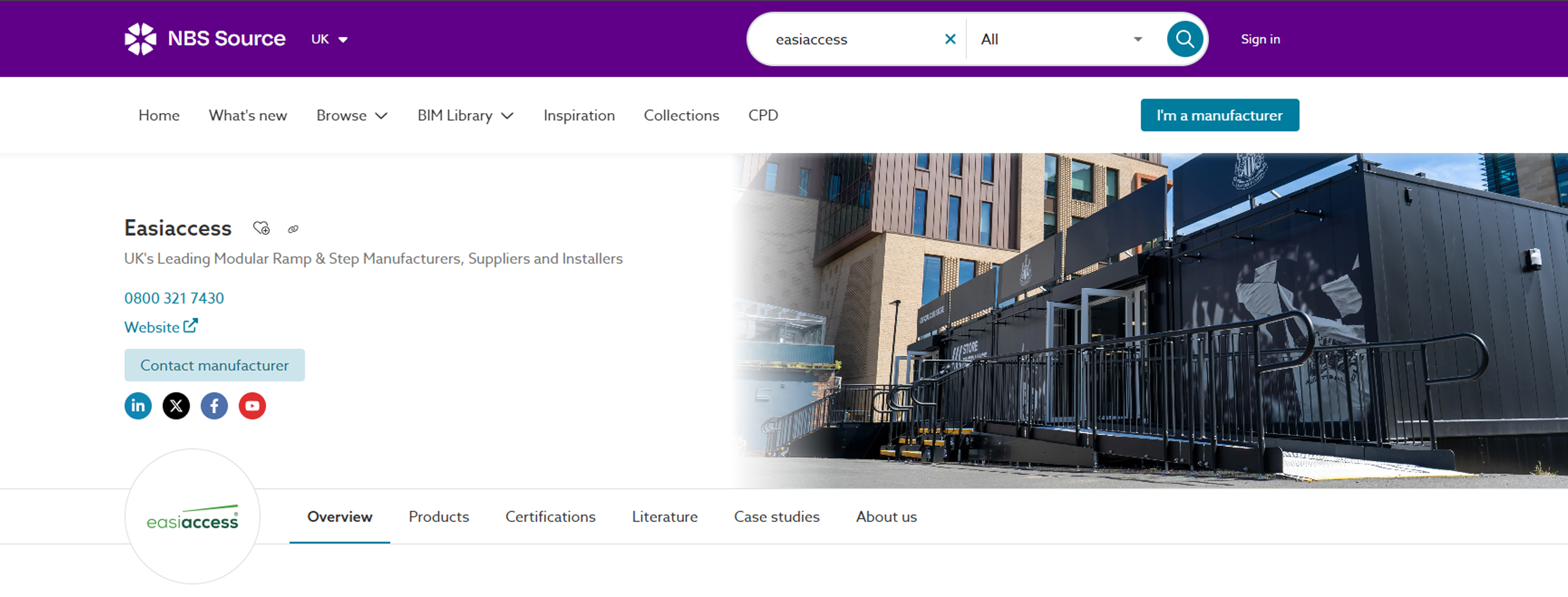This screenshot has height=597, width=1568.
Task: Click the Easiaccess company heading
Action: pyautogui.click(x=178, y=228)
